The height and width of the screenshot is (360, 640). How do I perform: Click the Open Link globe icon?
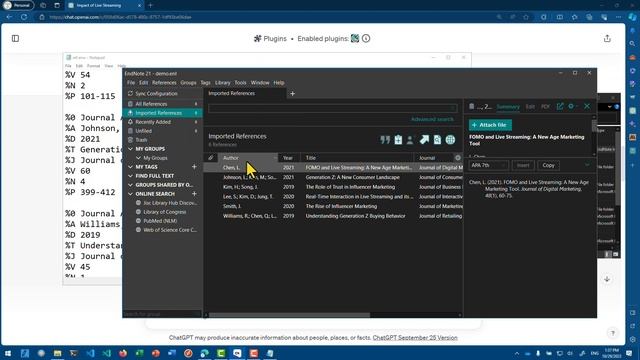450,140
